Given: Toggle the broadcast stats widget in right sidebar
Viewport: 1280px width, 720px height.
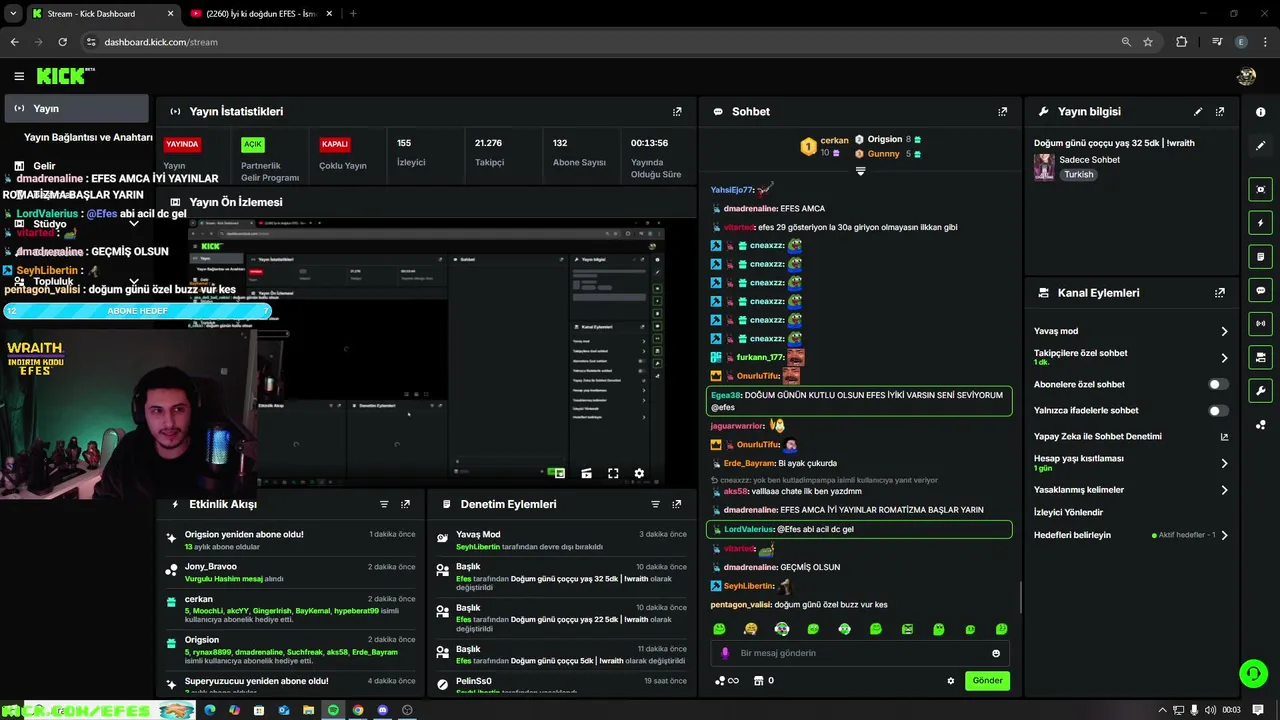Looking at the screenshot, I should (x=1260, y=323).
